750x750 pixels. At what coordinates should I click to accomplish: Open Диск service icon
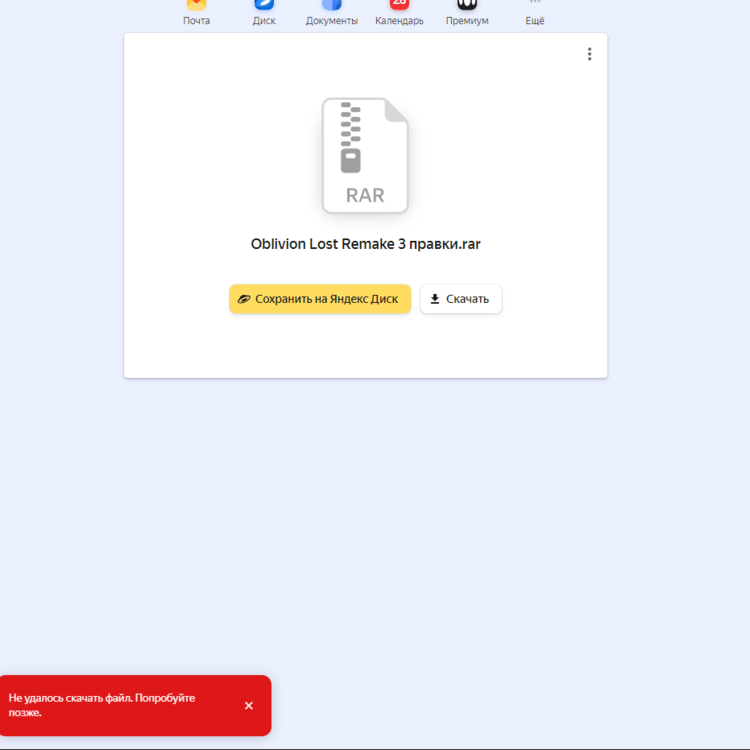coord(264,12)
